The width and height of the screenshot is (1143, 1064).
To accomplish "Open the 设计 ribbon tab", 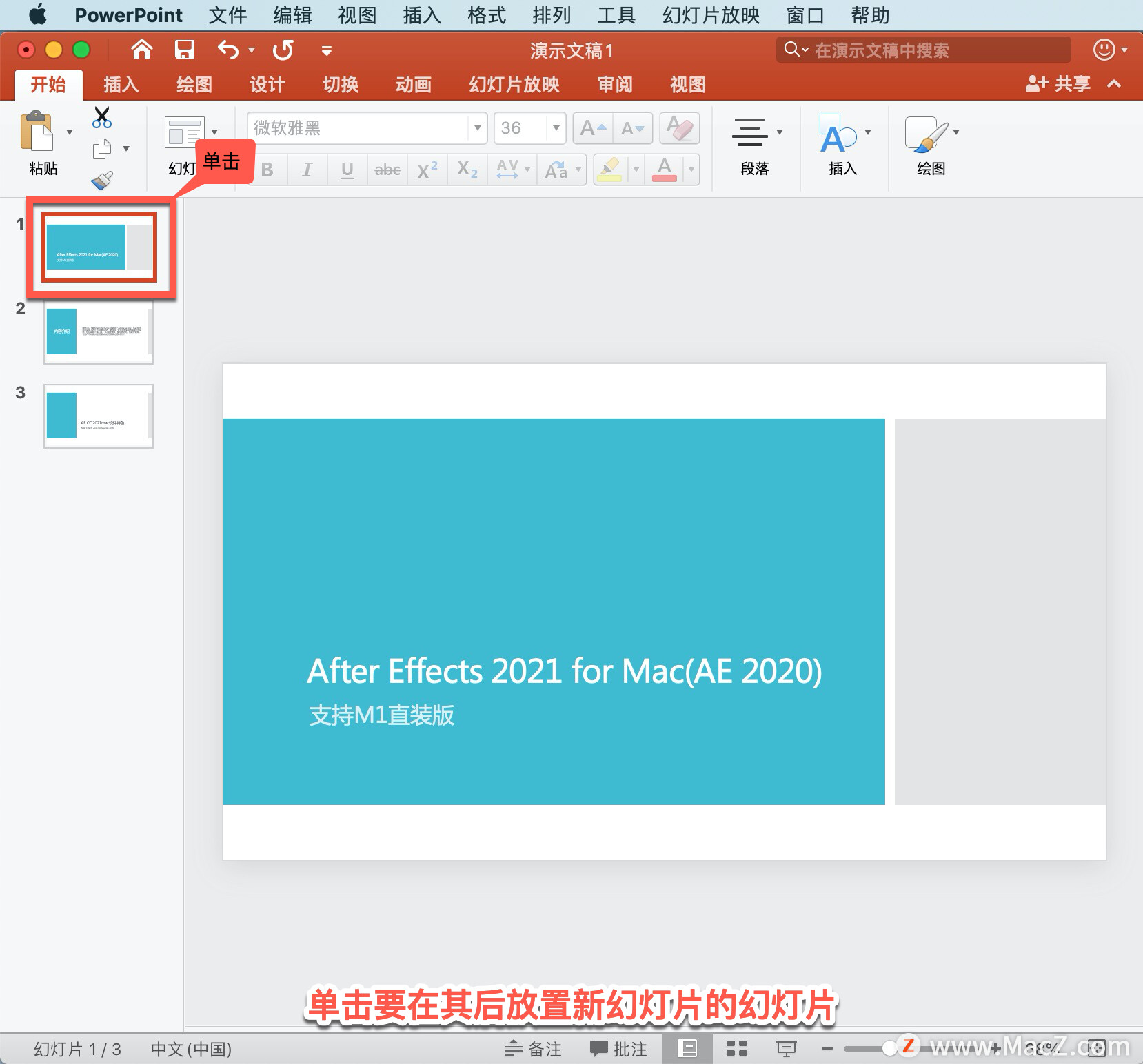I will click(267, 85).
